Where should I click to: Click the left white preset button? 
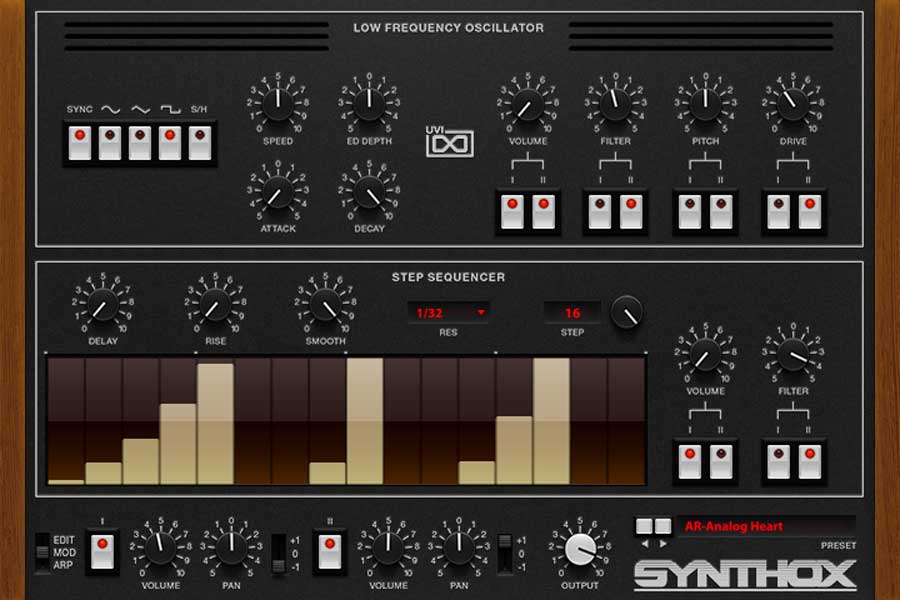[x=645, y=525]
